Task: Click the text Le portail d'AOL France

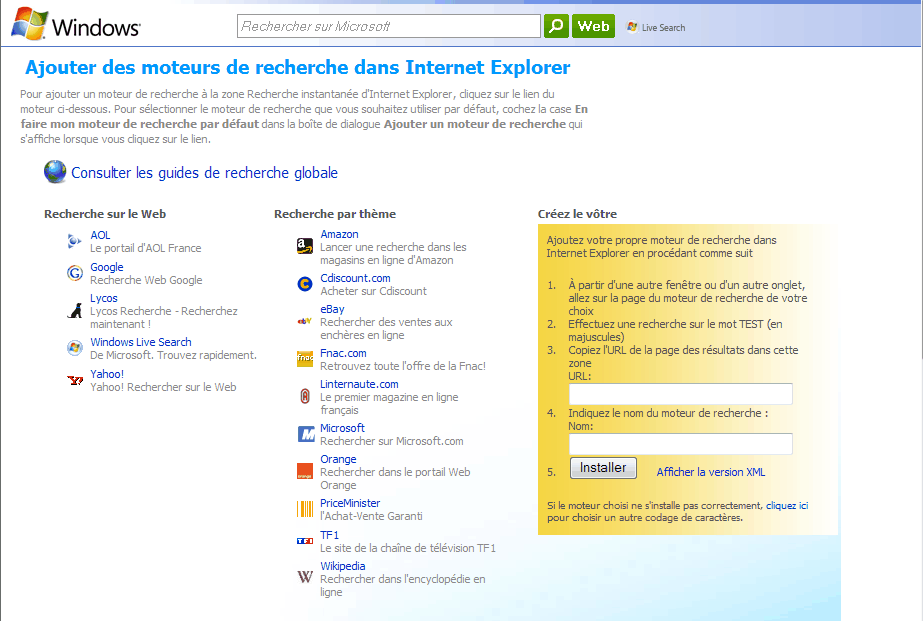Action: pyautogui.click(x=145, y=248)
